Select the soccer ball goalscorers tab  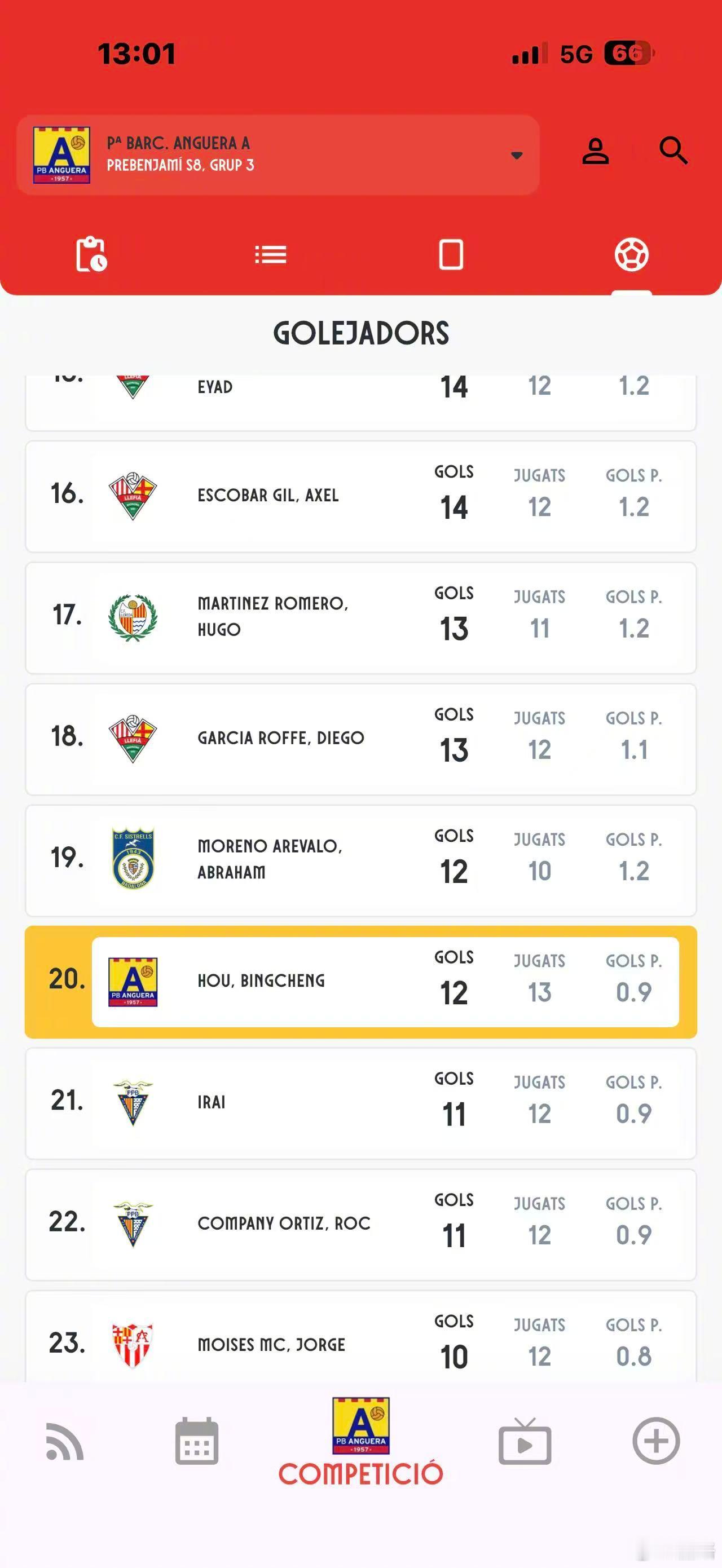coord(631,254)
